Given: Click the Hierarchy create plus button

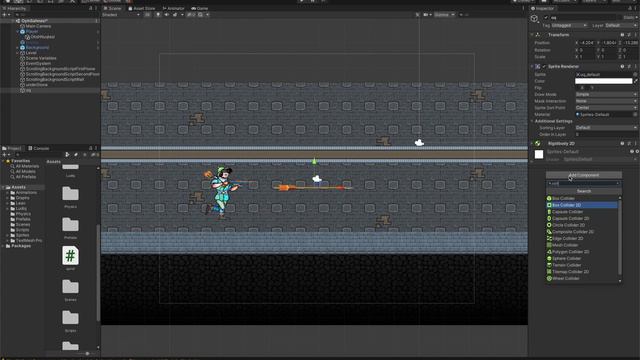Looking at the screenshot, I should pos(5,15).
